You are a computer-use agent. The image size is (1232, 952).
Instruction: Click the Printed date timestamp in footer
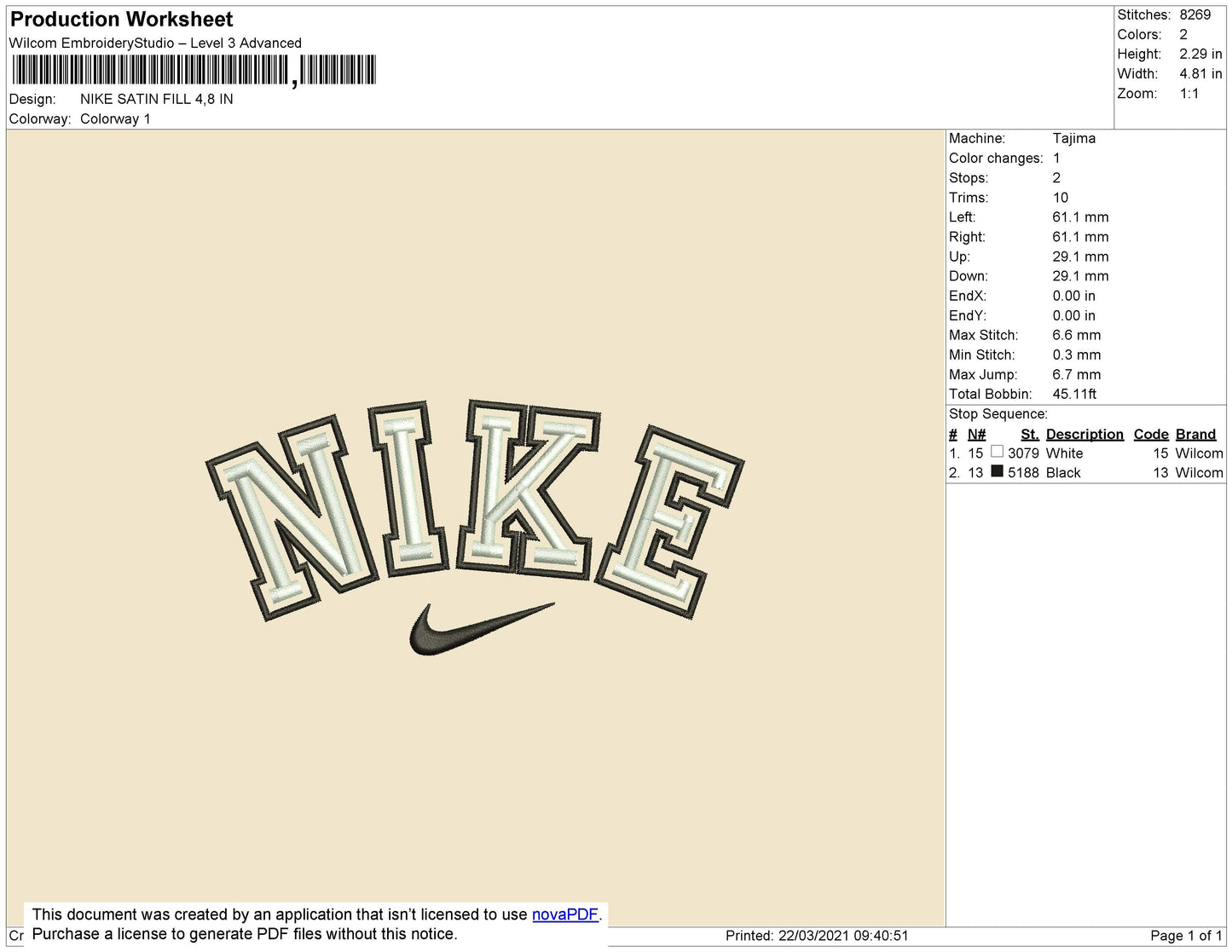(817, 936)
